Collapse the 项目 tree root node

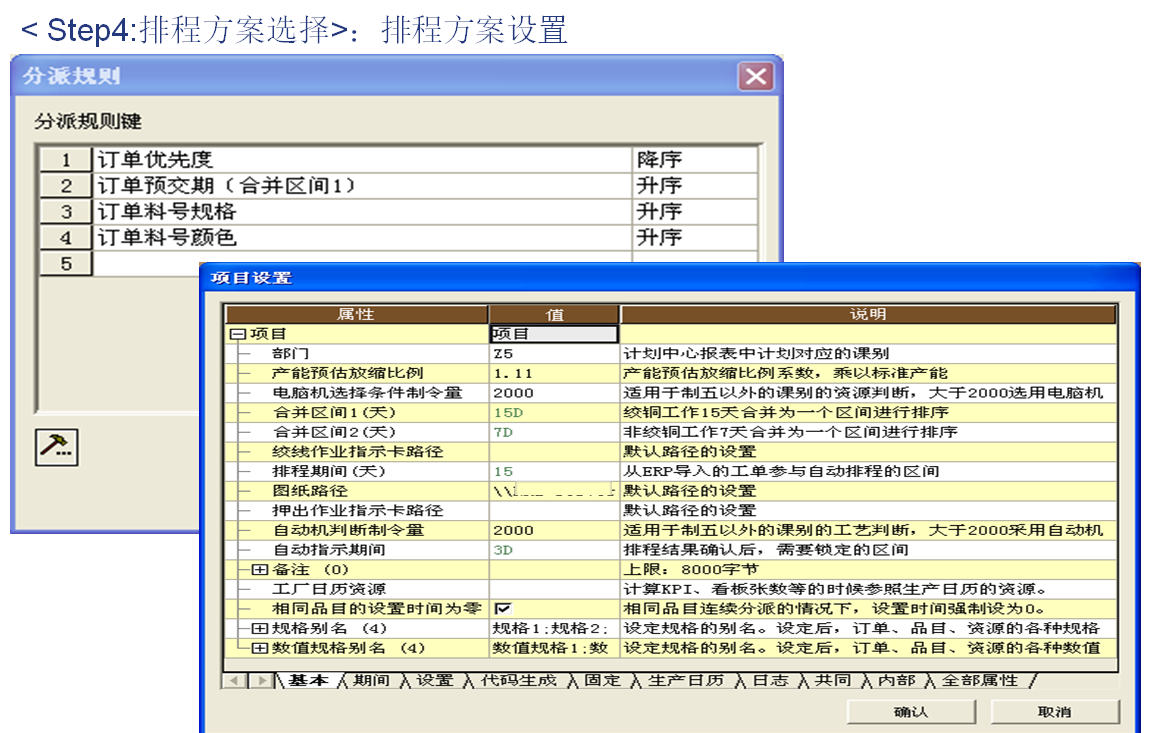click(x=237, y=334)
